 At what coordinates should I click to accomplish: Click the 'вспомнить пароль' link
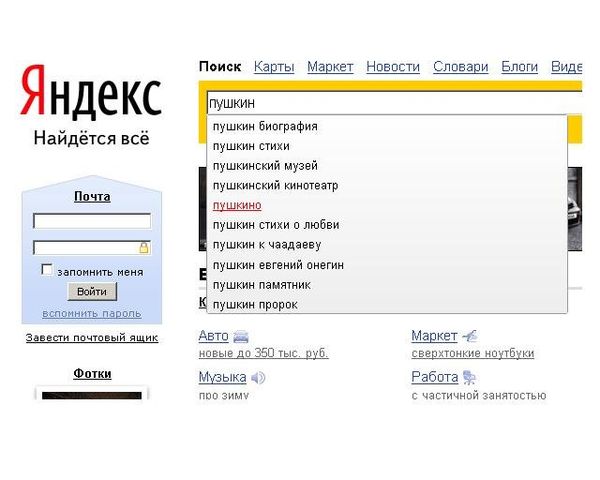[x=92, y=313]
